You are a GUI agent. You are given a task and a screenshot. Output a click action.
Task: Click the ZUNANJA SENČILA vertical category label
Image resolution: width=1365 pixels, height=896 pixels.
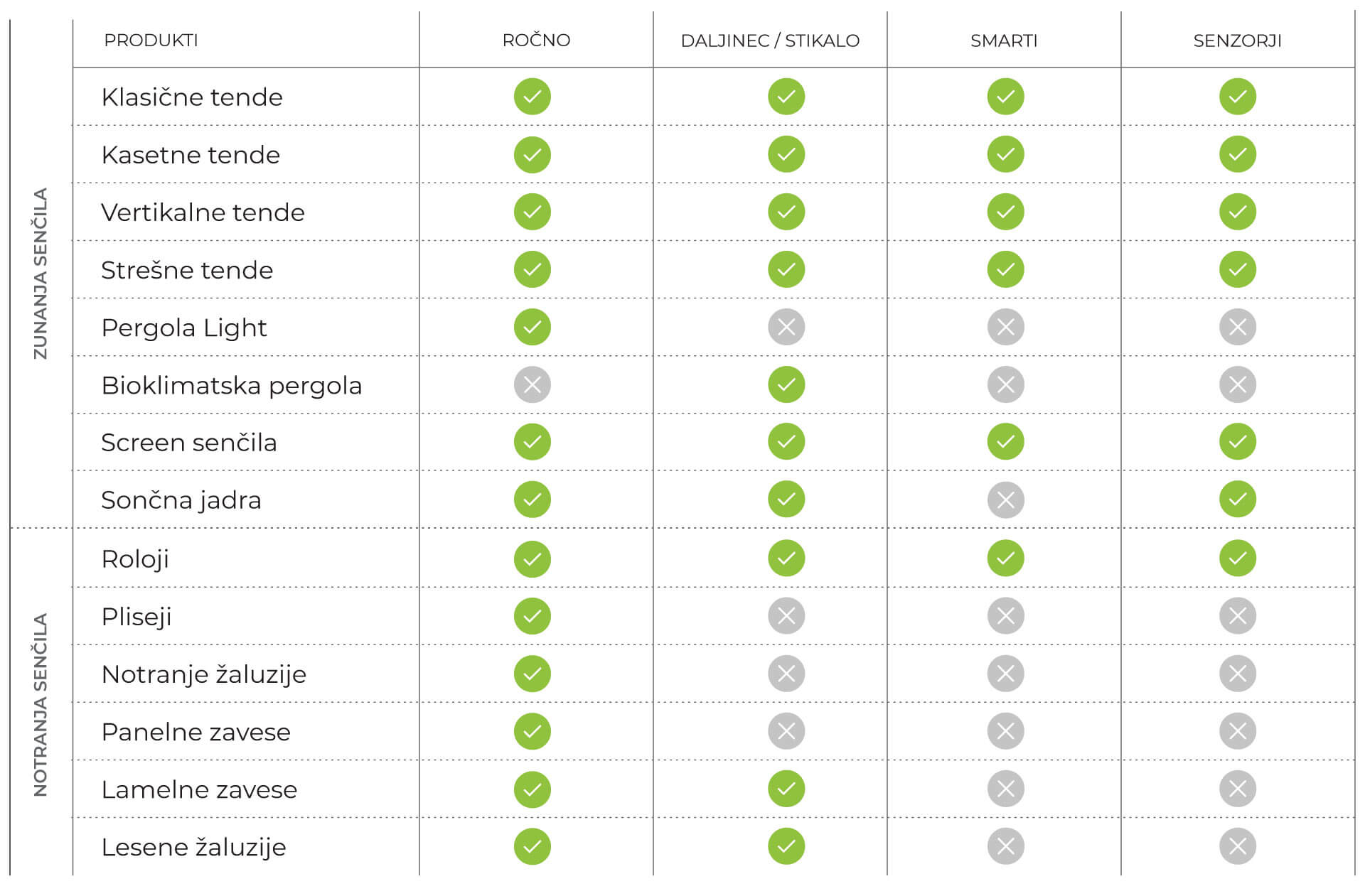coord(41,274)
